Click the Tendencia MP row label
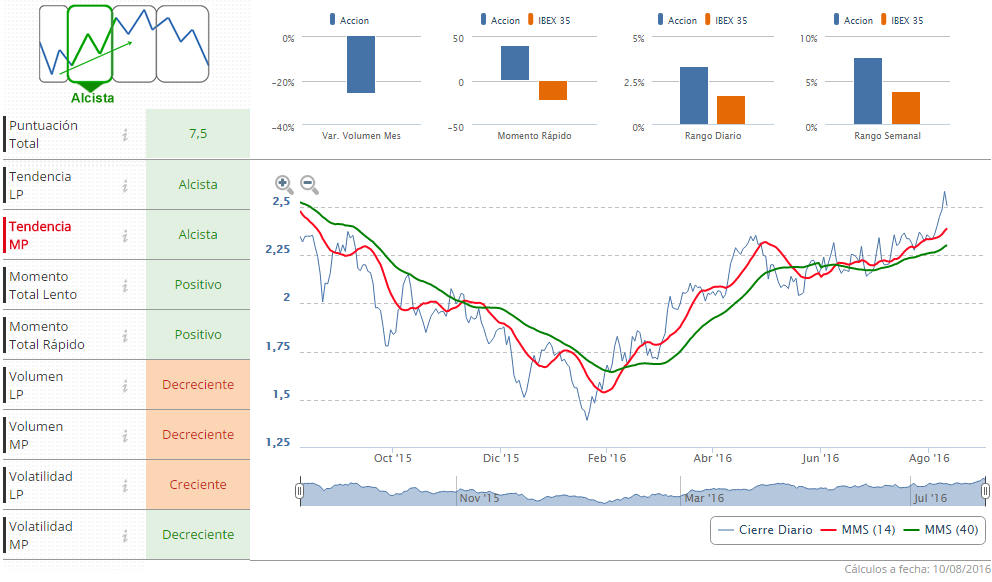 click(x=41, y=235)
